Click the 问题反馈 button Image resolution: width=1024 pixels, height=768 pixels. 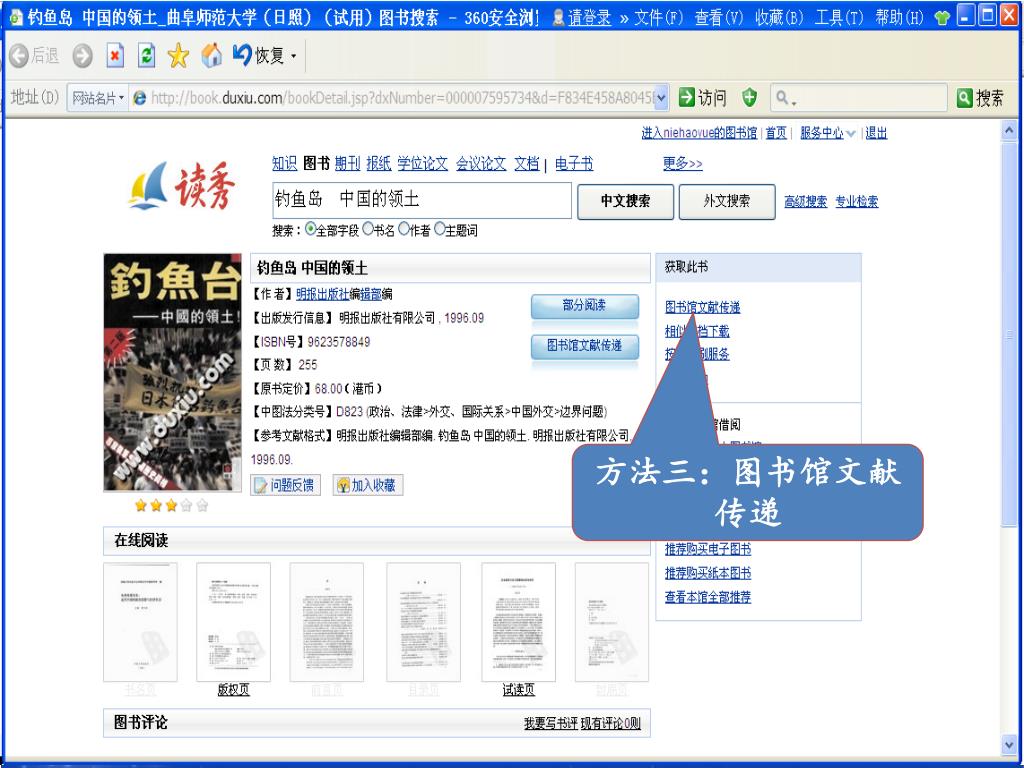[285, 485]
